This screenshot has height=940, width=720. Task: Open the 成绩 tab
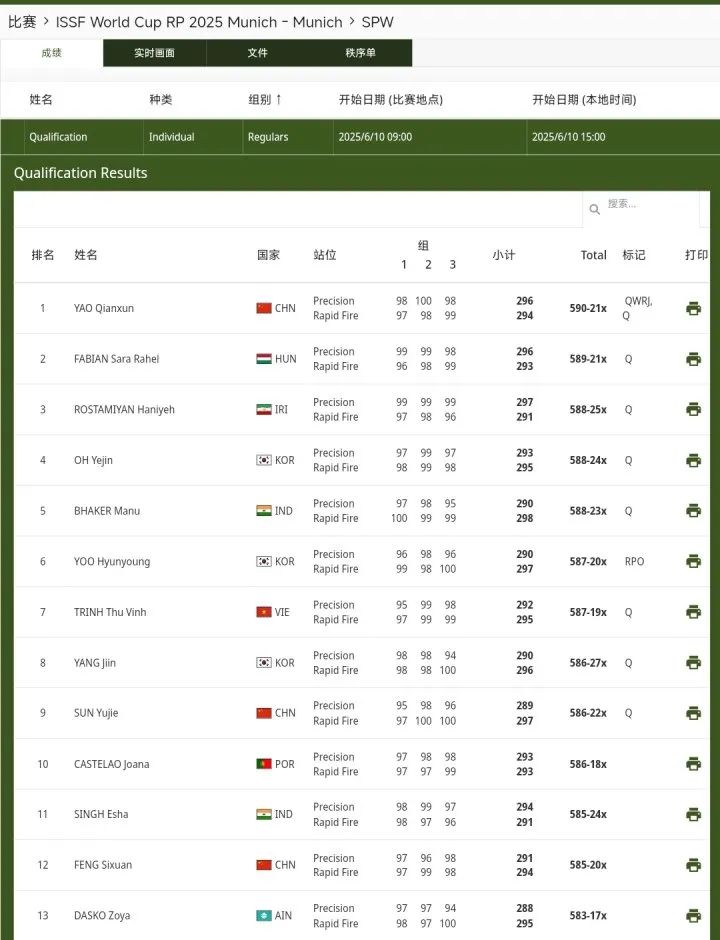[51, 53]
